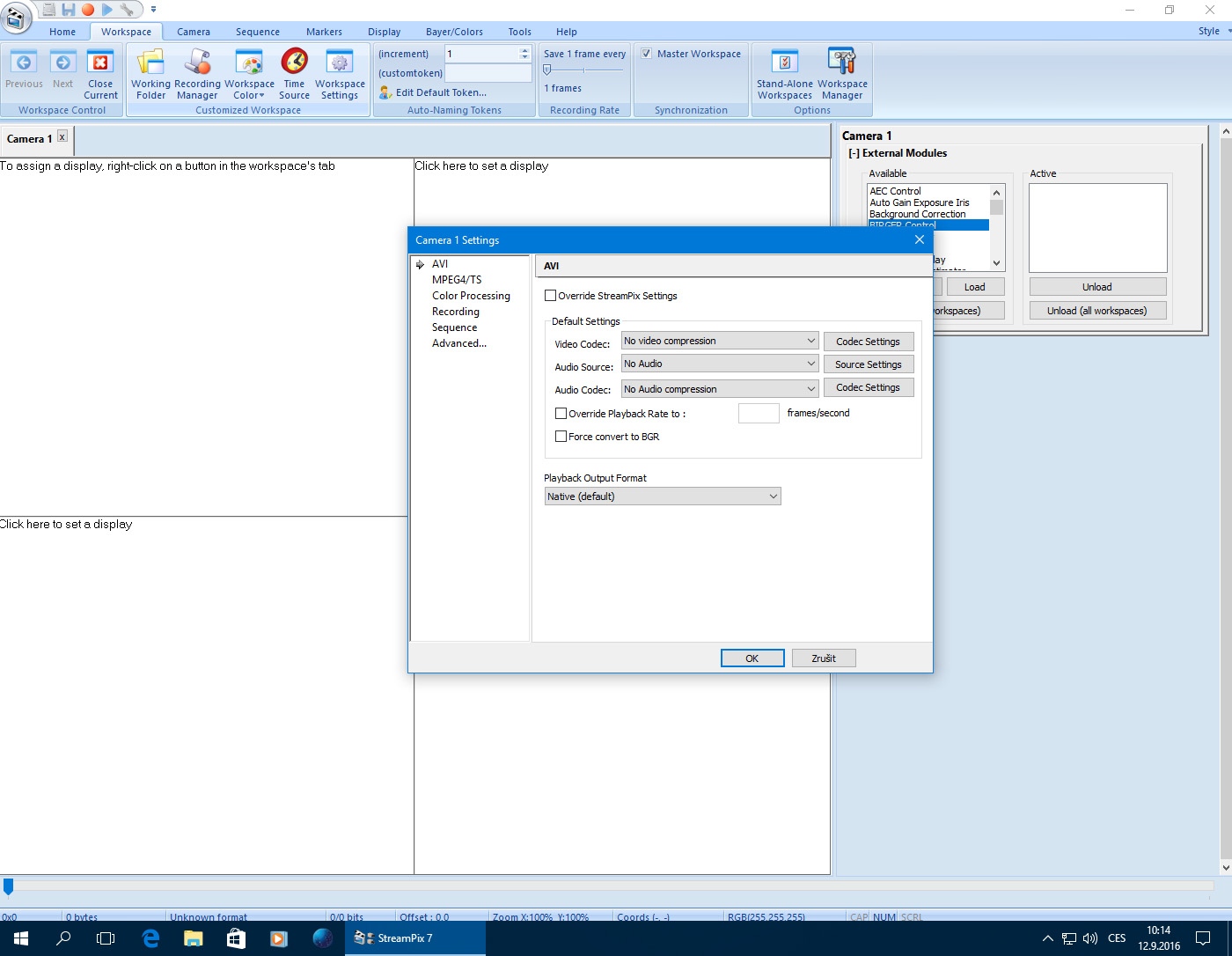Switch to the Display ribbon tab
Screen dimensions: 1232x956
point(385,32)
